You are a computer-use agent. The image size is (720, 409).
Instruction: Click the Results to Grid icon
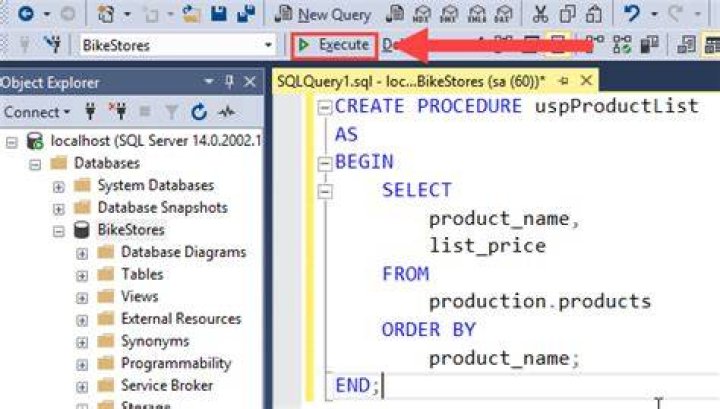pyautogui.click(x=711, y=45)
